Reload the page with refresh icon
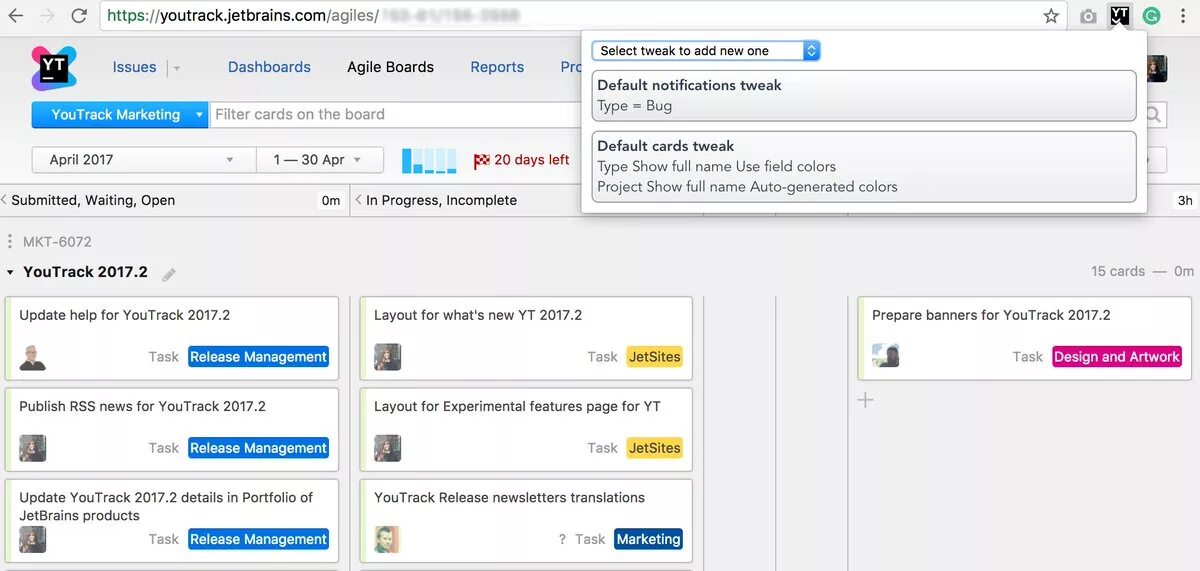Image resolution: width=1200 pixels, height=571 pixels. (x=79, y=16)
